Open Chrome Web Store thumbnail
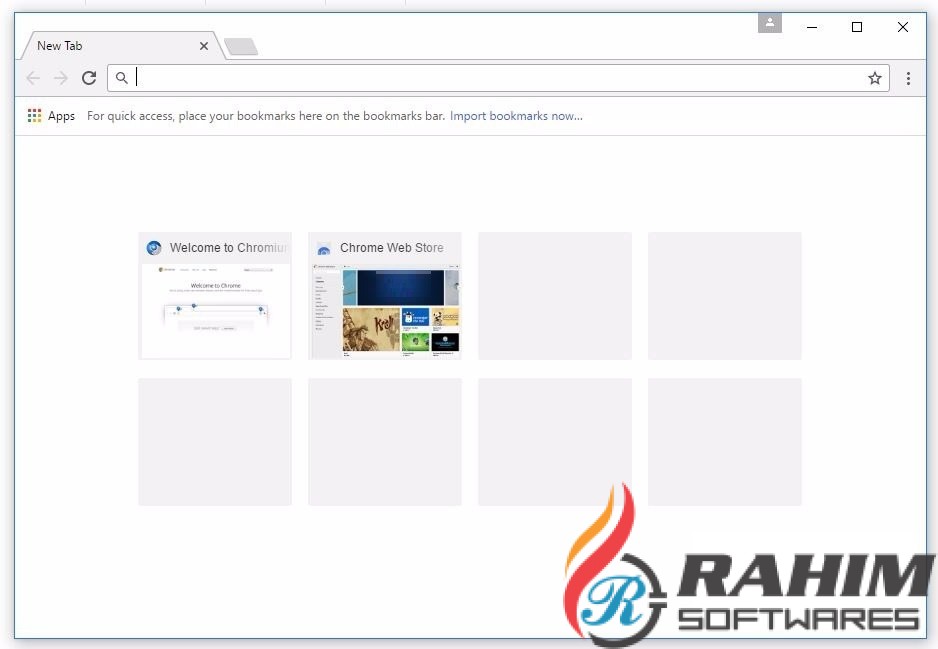 [385, 296]
